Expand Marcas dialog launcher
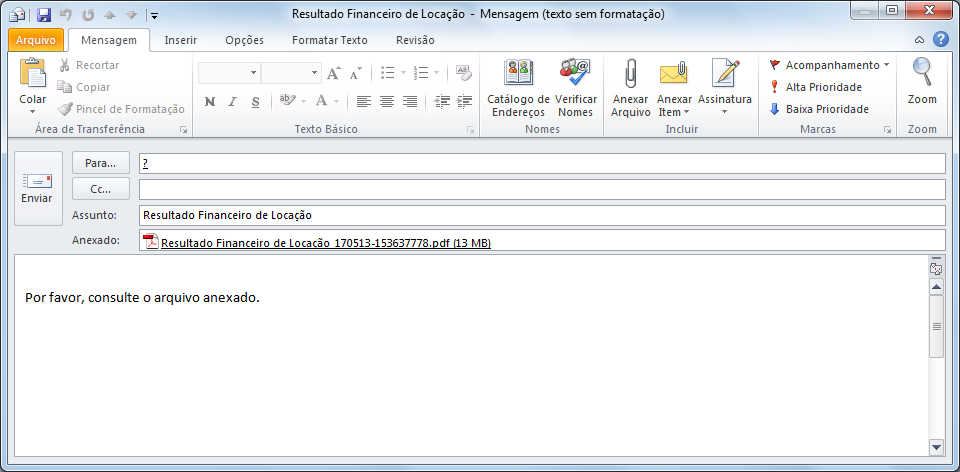The image size is (960, 472). tap(887, 130)
